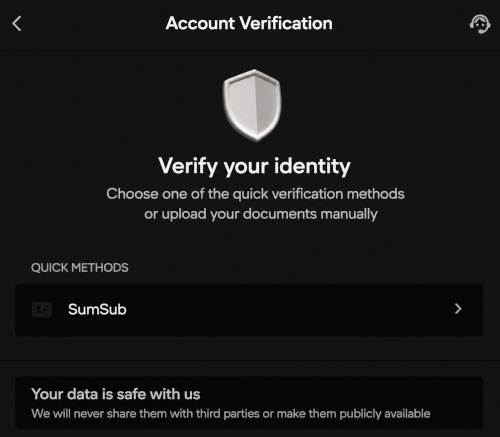Viewport: 500px width, 437px height.
Task: Select the SumSub verification method
Action: click(x=249, y=310)
